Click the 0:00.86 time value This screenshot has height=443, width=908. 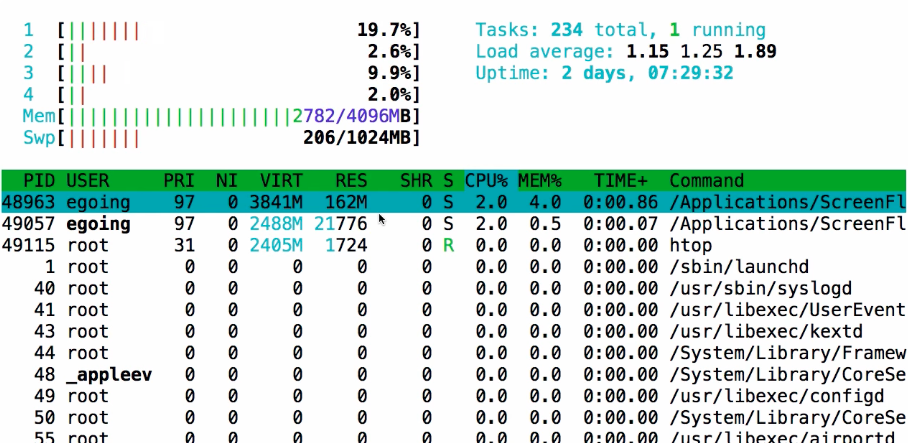621,202
